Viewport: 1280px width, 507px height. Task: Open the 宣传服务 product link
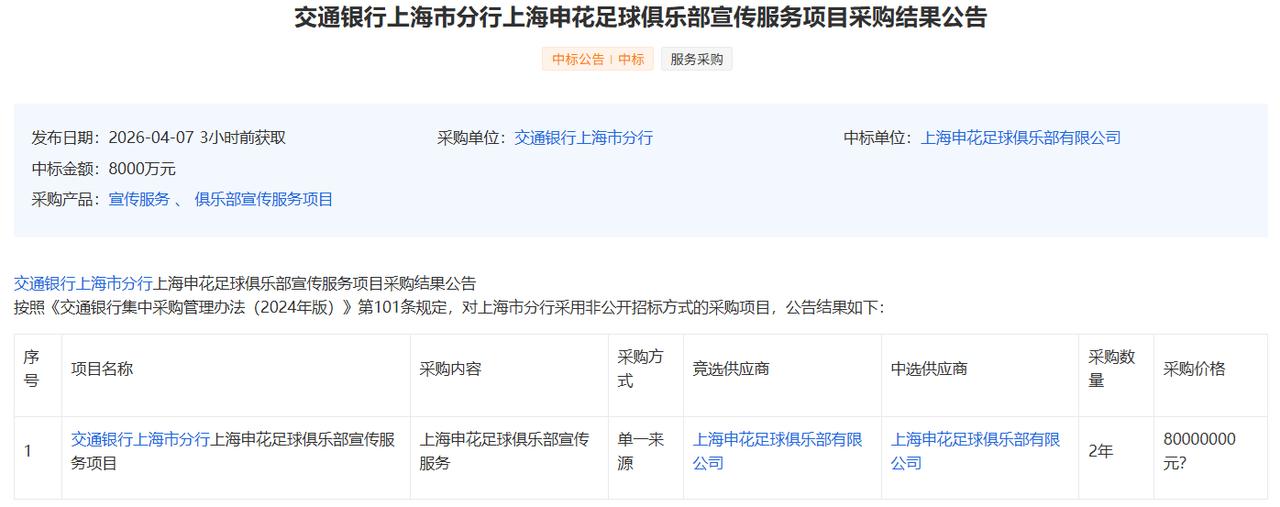[x=139, y=199]
